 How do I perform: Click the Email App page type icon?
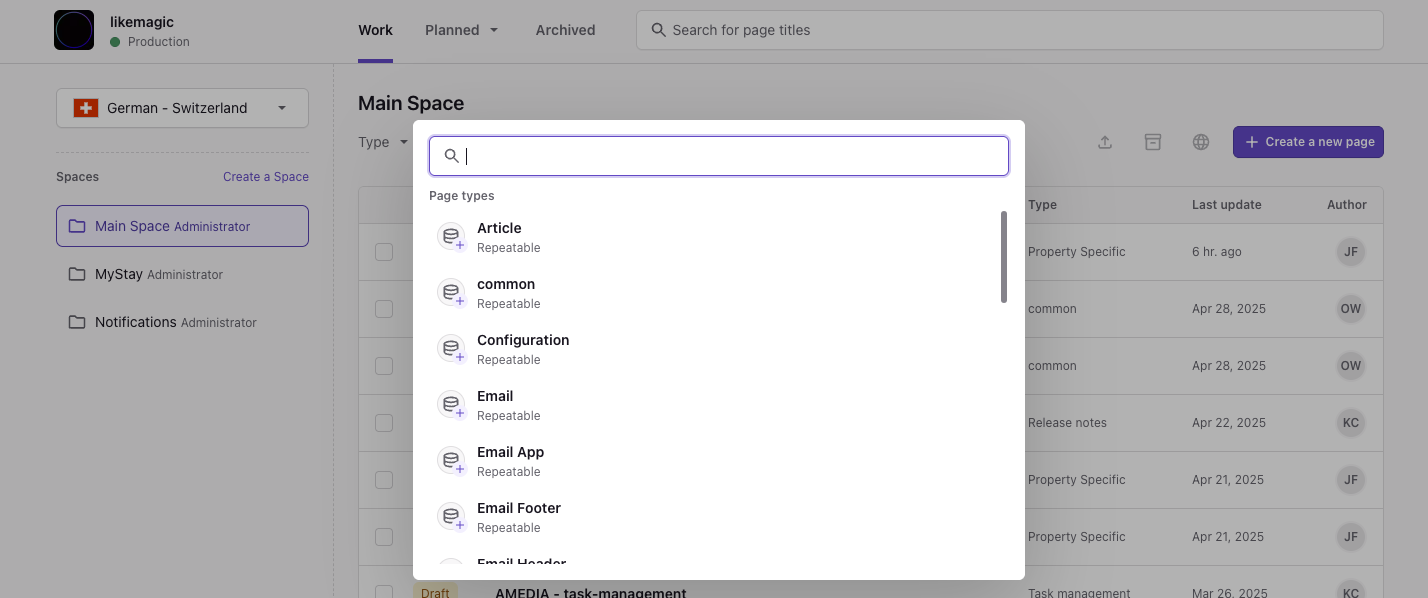click(452, 461)
